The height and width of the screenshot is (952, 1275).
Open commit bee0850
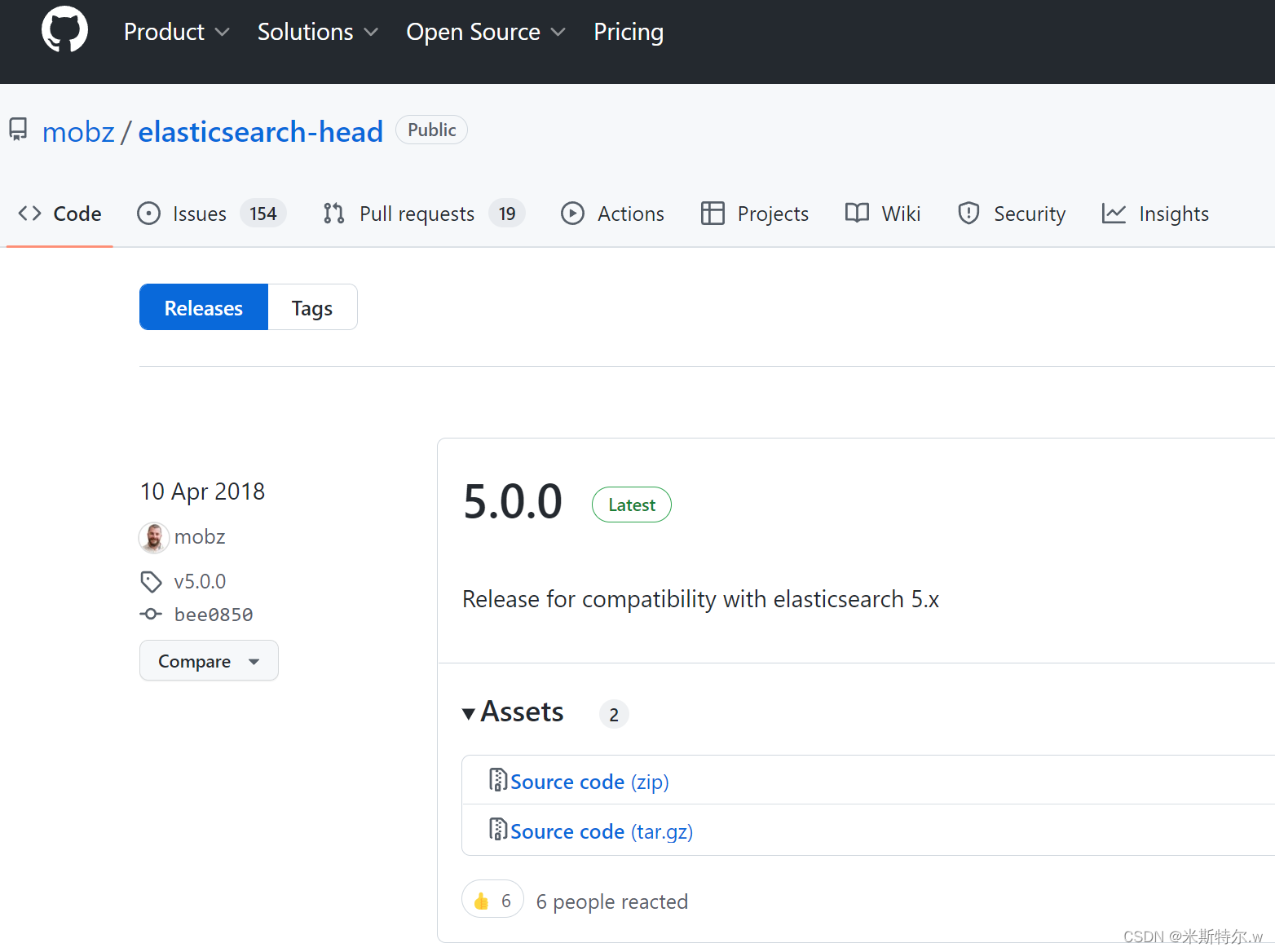pyautogui.click(x=214, y=615)
